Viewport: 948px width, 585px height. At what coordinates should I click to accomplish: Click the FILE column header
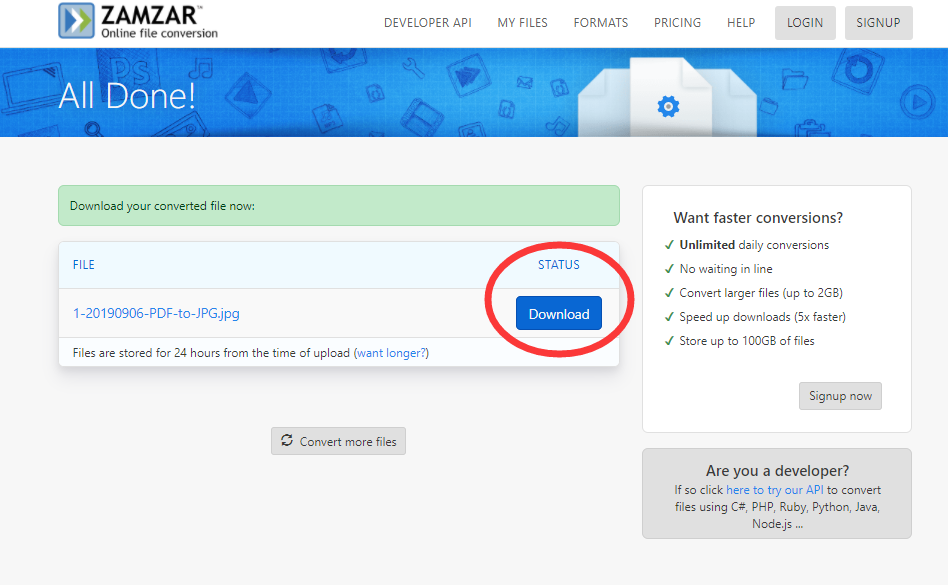(x=83, y=265)
